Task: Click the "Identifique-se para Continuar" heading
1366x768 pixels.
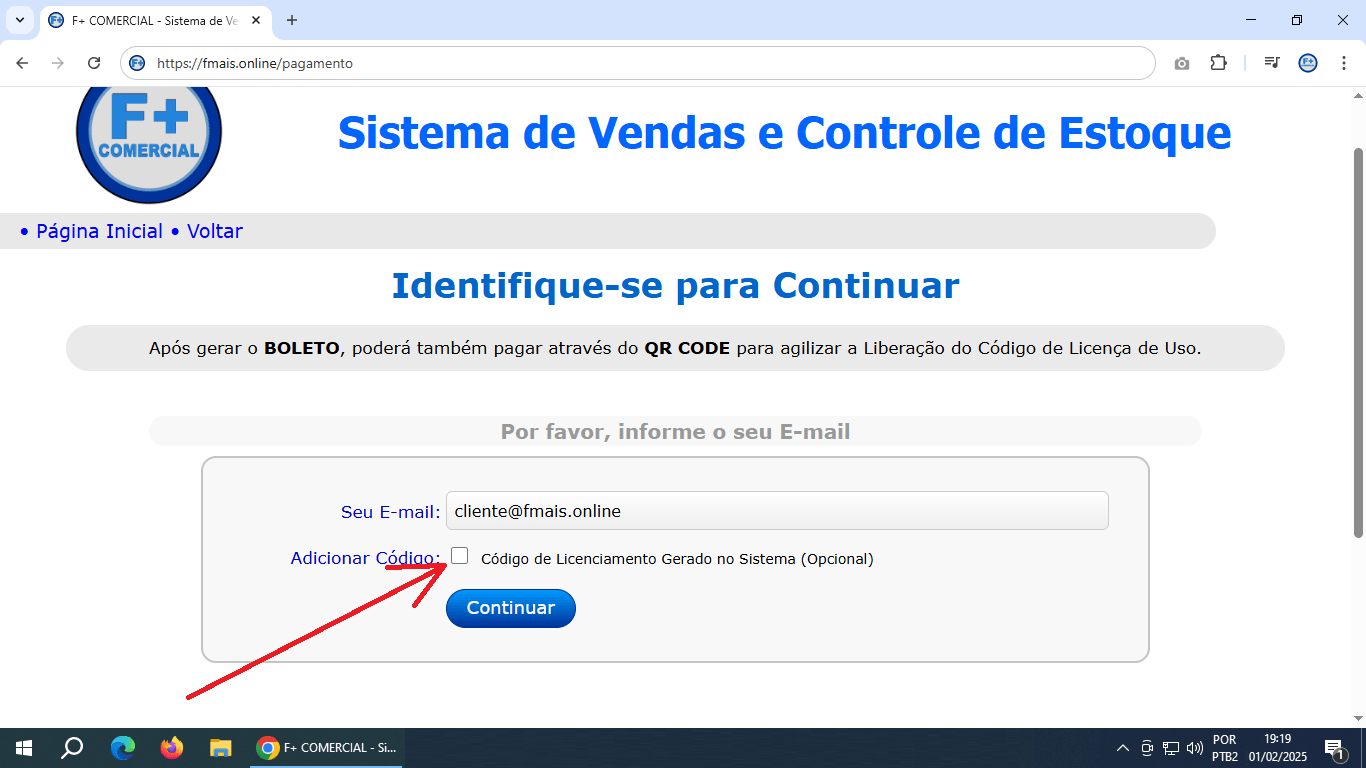Action: point(675,286)
